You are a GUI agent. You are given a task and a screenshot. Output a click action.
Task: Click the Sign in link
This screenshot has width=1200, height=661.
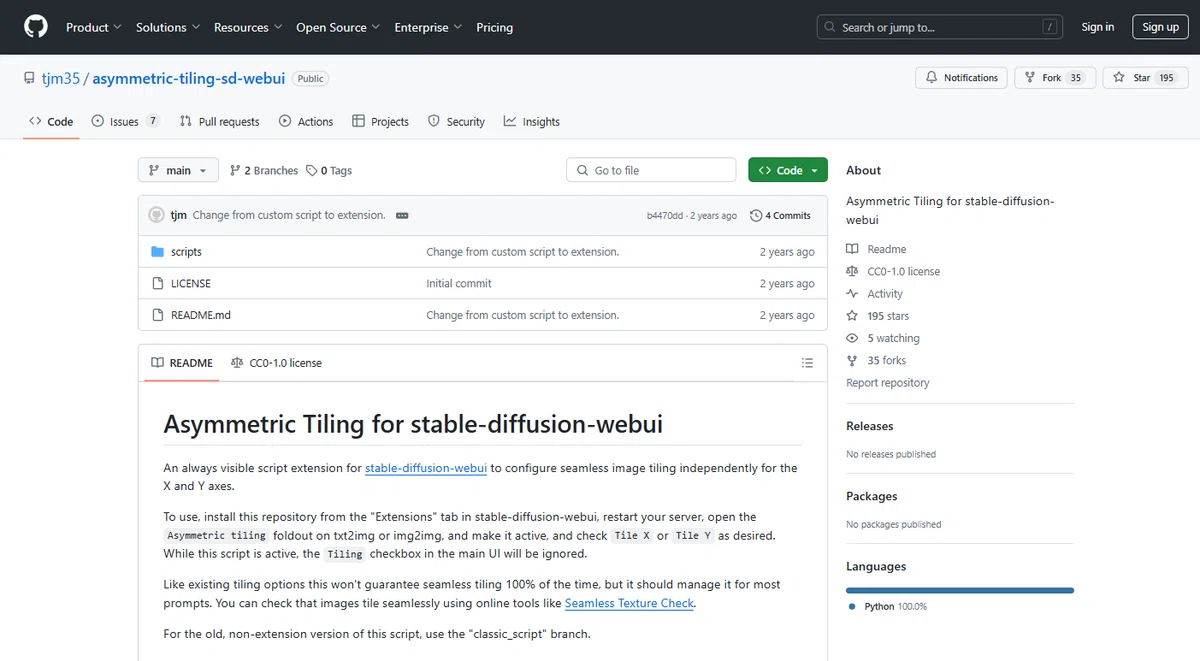coord(1098,27)
